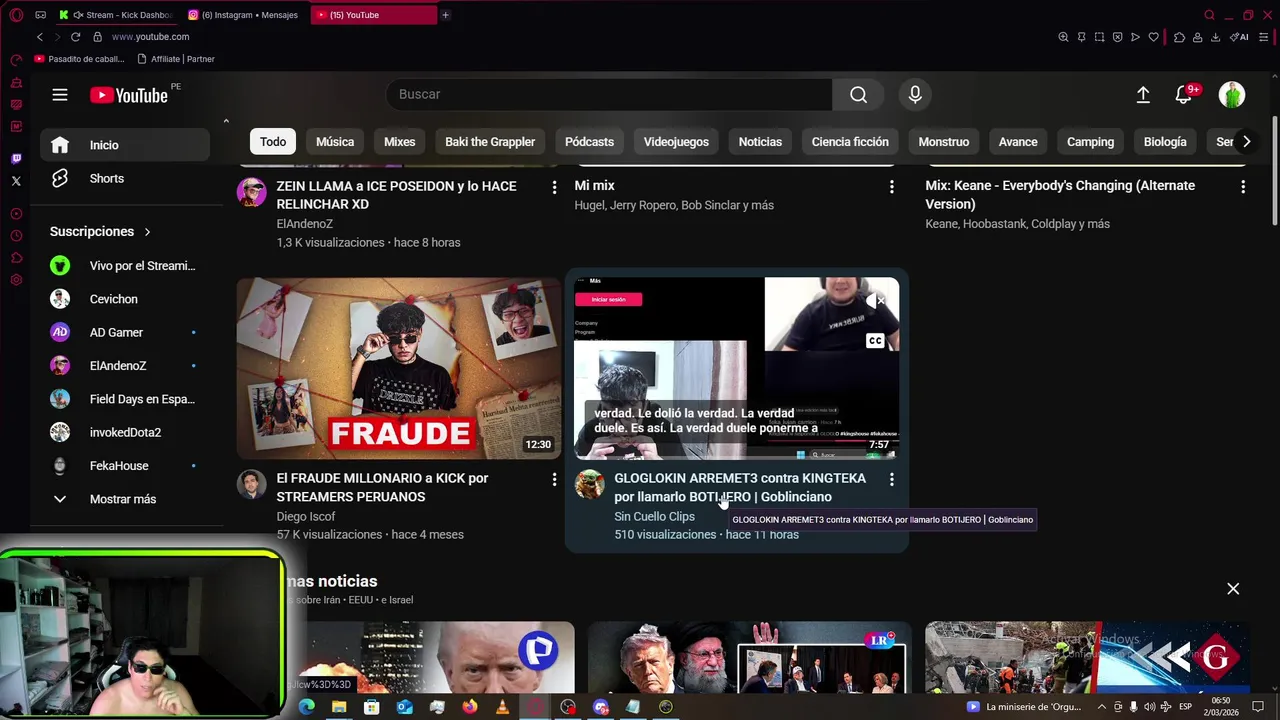Open the ad blocker shield icon
1280x720 pixels.
point(1117,37)
